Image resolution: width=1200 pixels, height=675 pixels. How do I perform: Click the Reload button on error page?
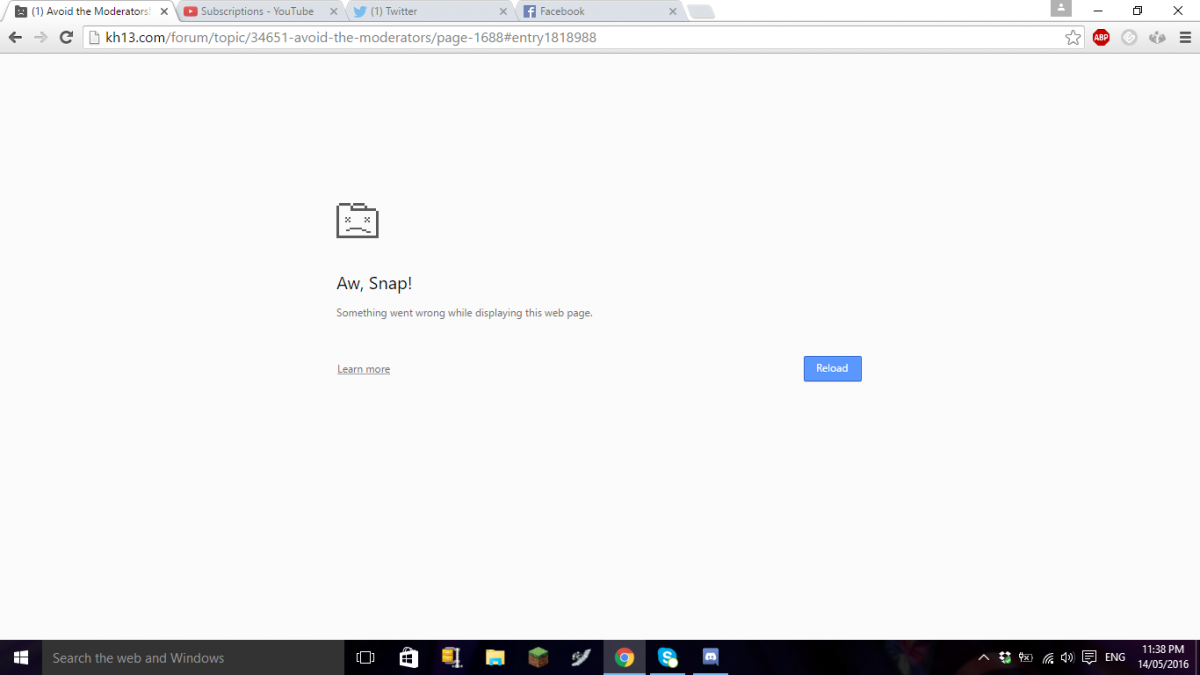[x=832, y=369]
